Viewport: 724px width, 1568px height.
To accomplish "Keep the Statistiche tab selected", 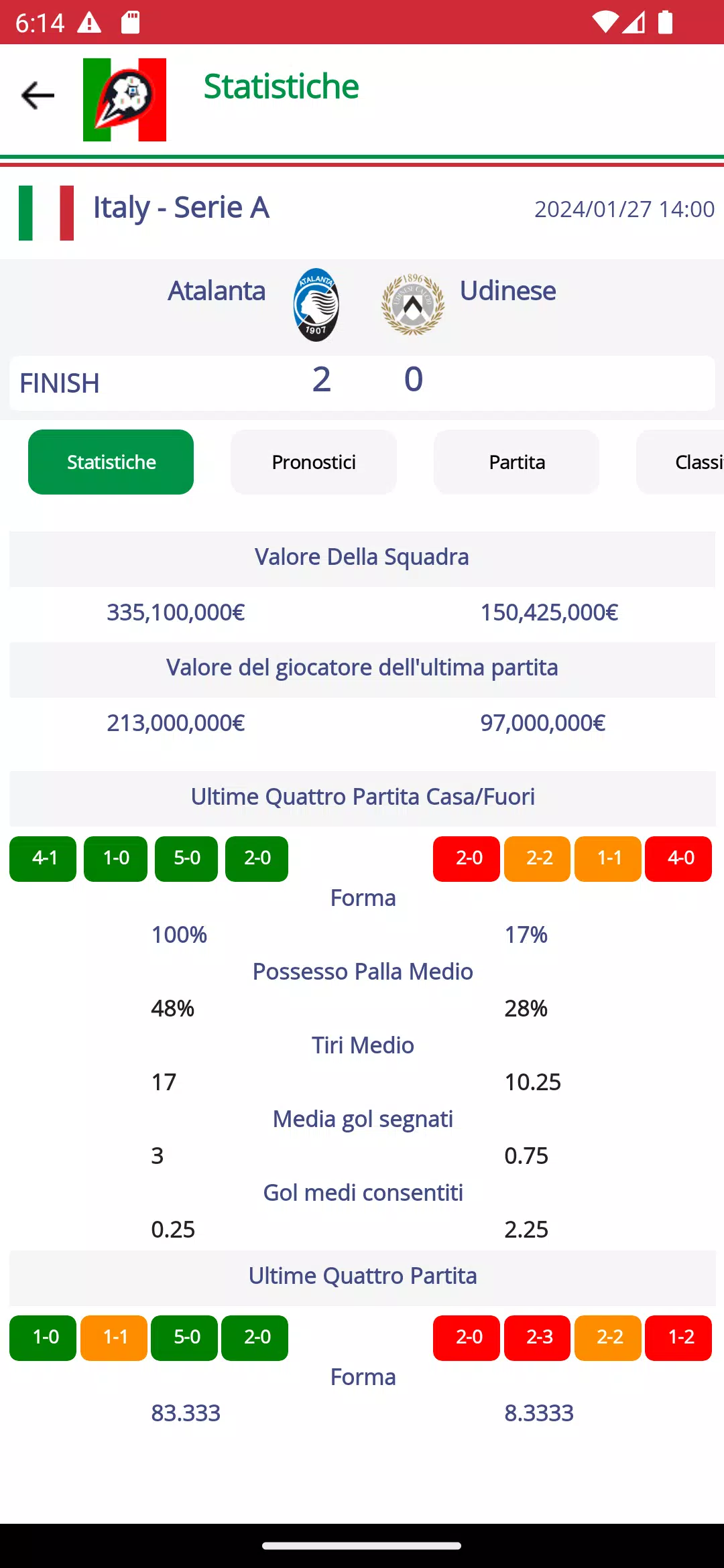I will [x=110, y=462].
